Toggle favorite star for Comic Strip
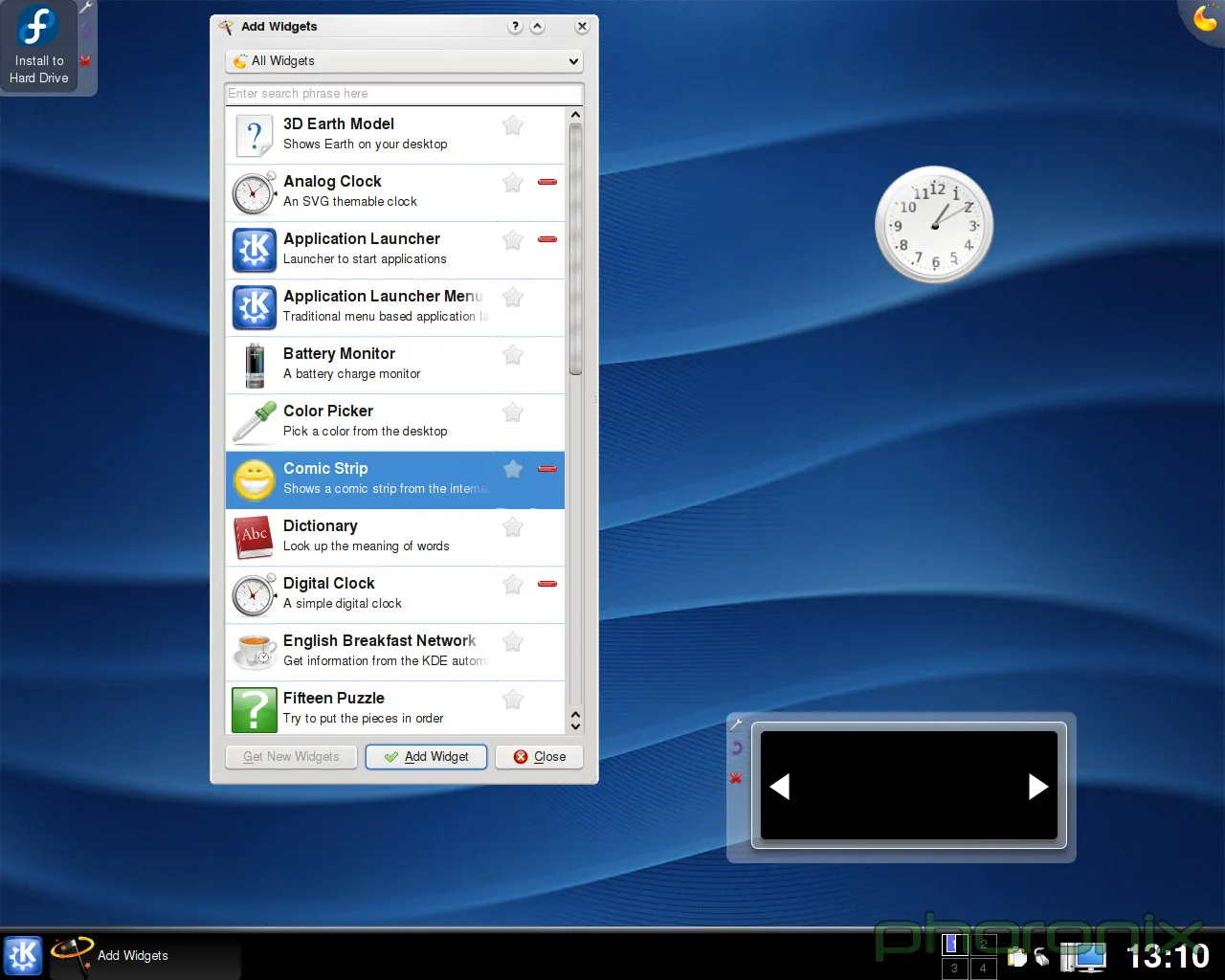Viewport: 1225px width, 980px height. [x=513, y=469]
